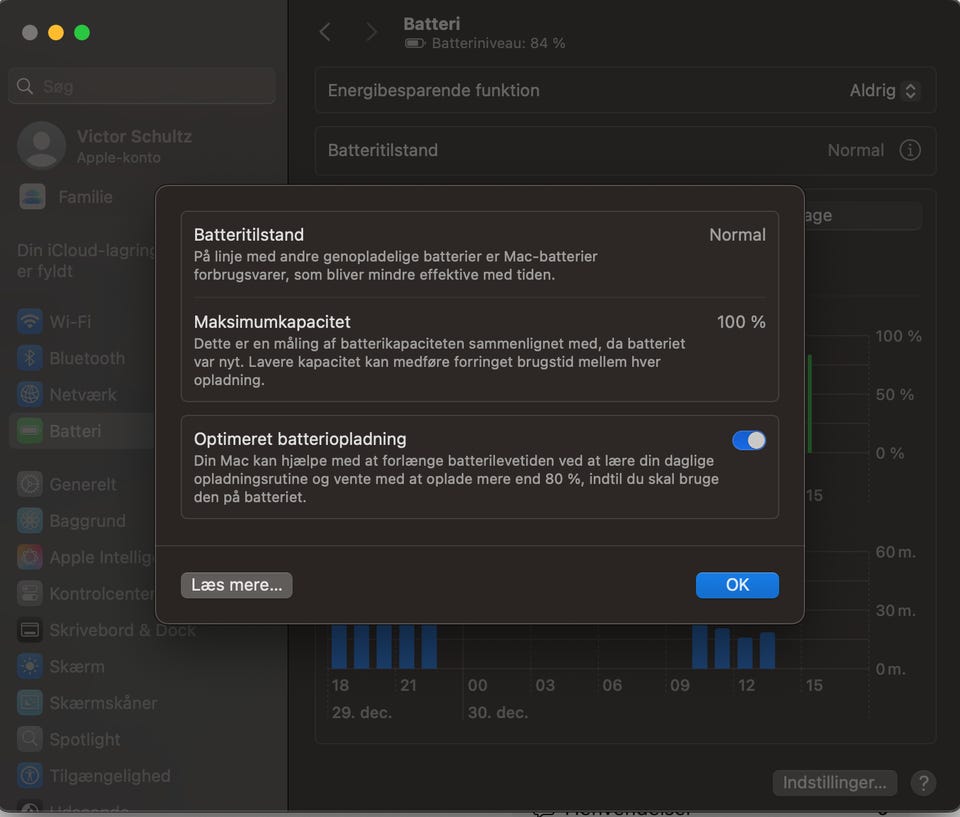960x817 pixels.
Task: Click the Søg search field
Action: pos(142,87)
